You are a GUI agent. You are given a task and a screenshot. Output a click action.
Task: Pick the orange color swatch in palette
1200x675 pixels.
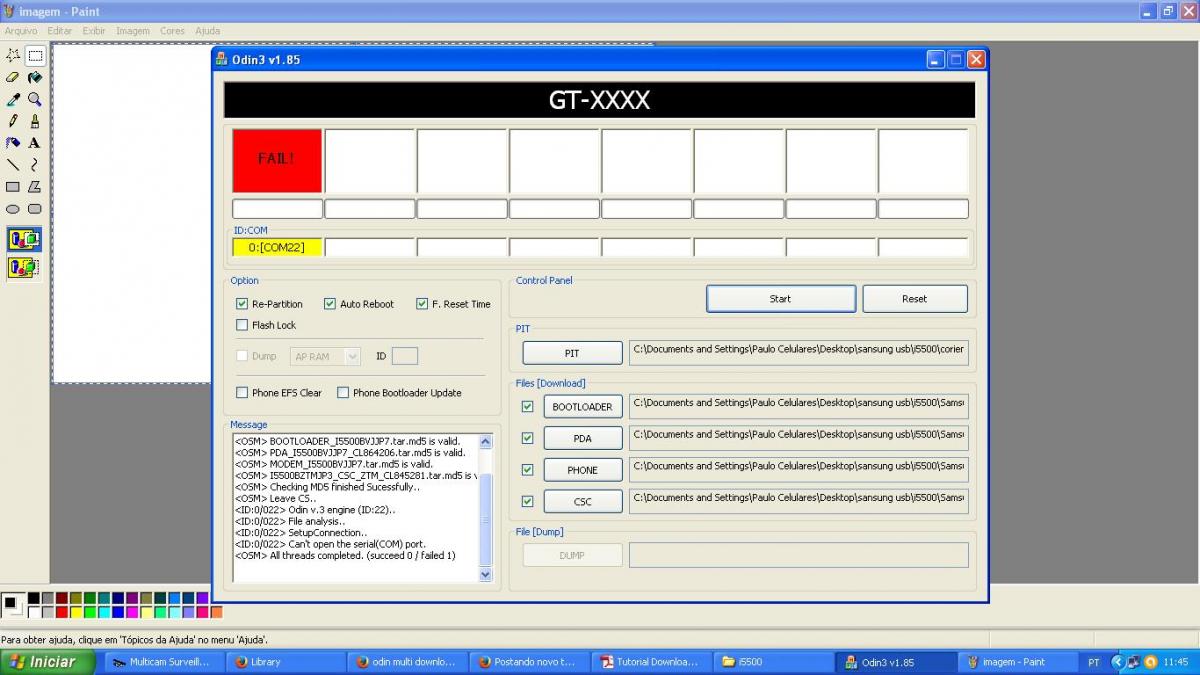216,612
